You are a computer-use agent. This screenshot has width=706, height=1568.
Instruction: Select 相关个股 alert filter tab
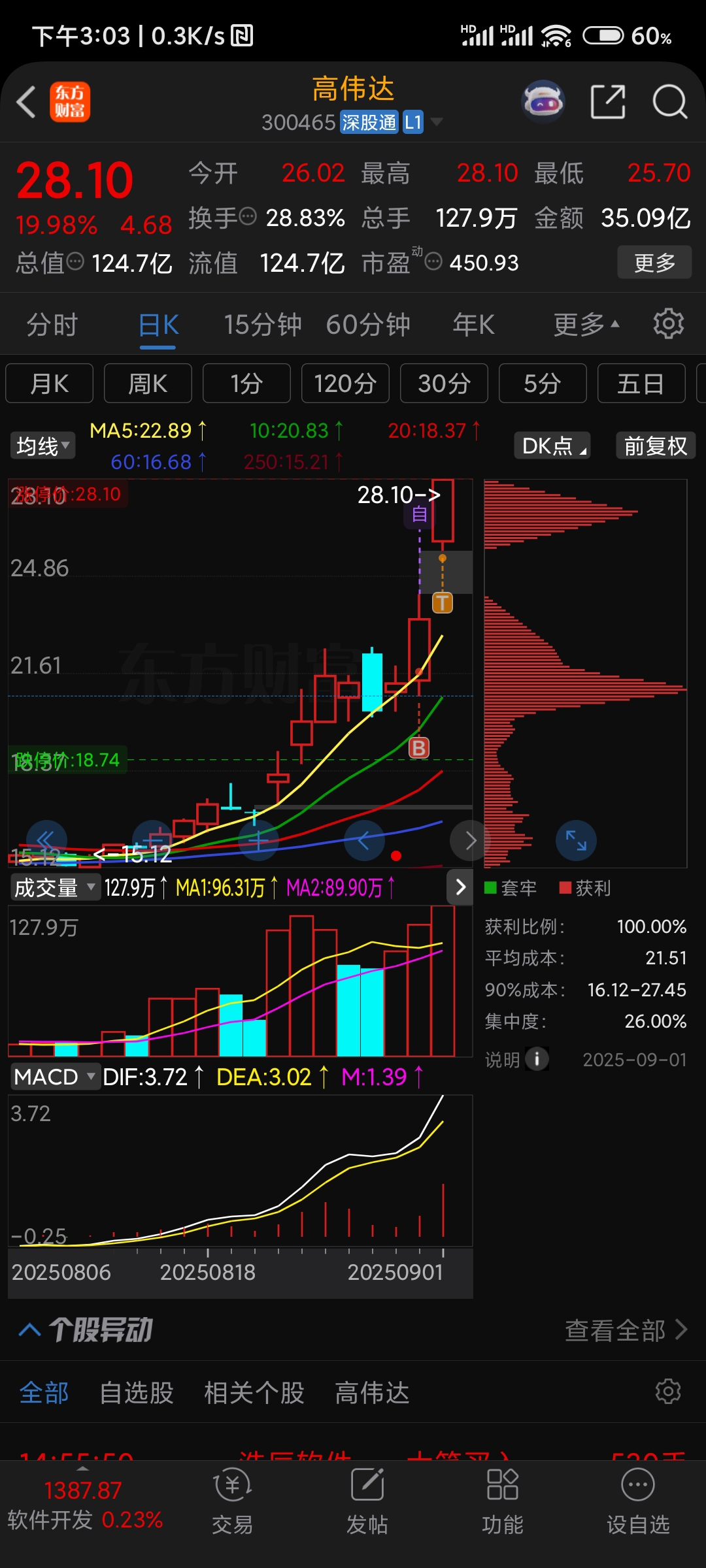pyautogui.click(x=254, y=1393)
